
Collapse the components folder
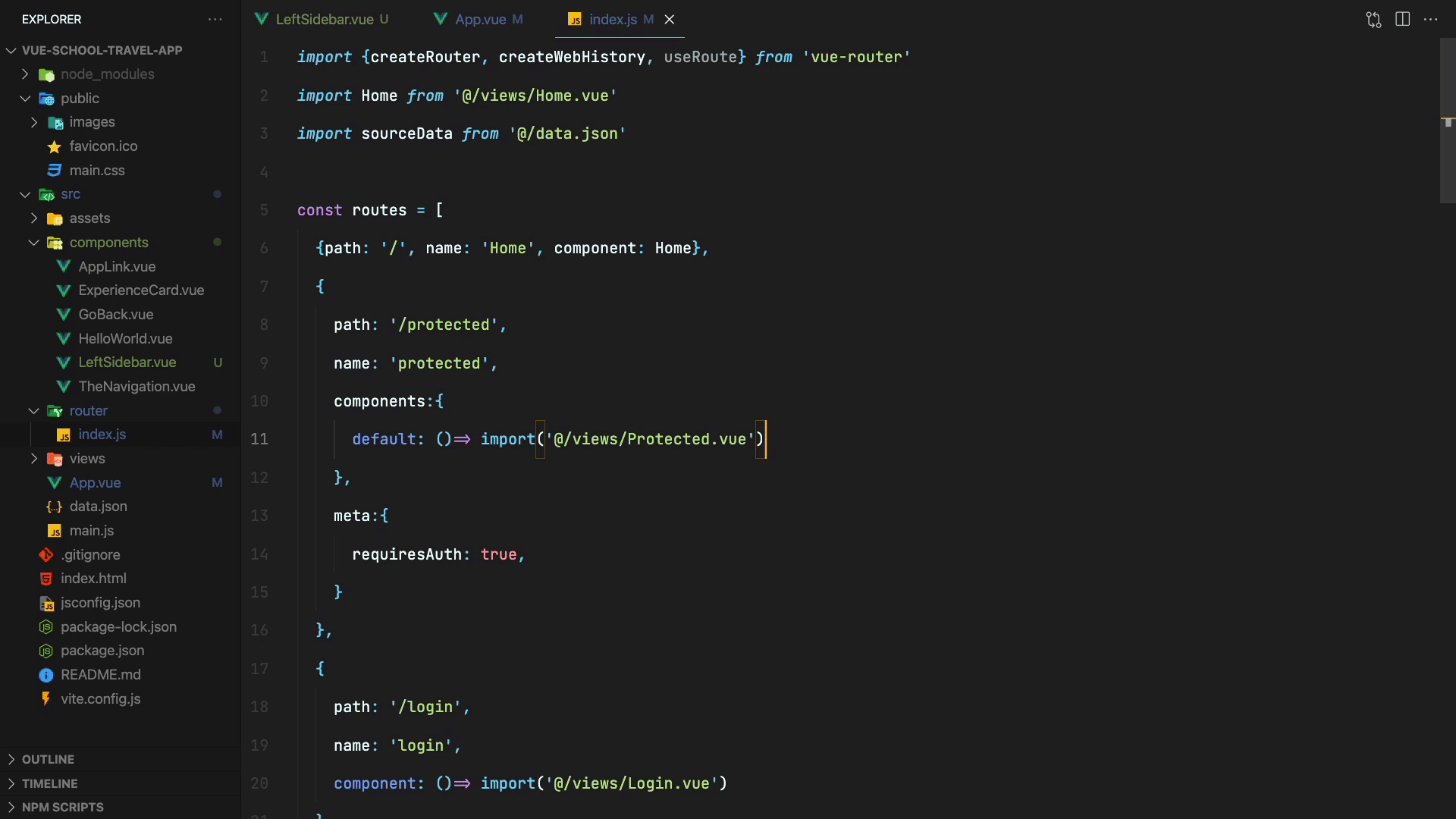33,243
